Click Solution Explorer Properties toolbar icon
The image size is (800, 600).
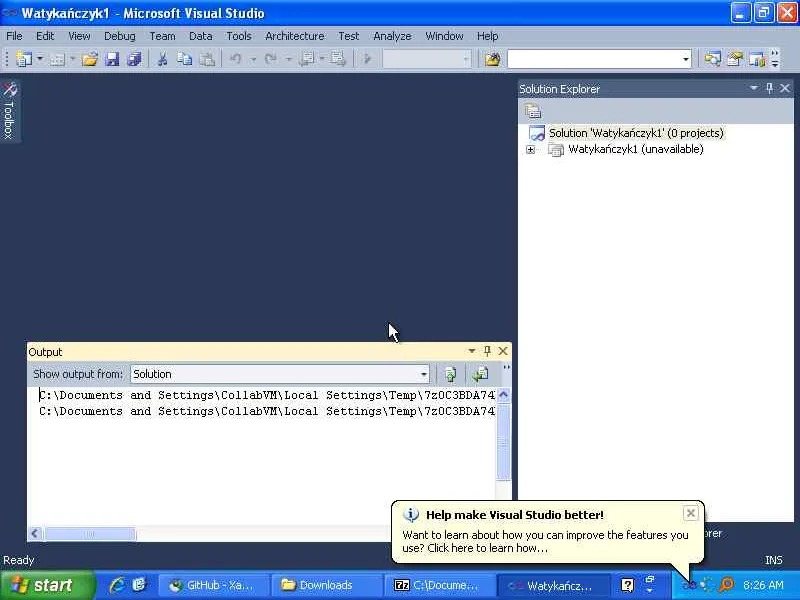click(x=533, y=111)
